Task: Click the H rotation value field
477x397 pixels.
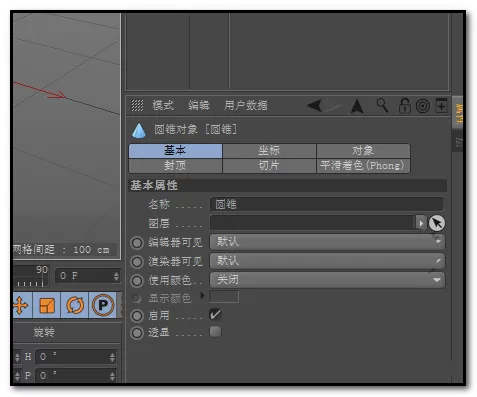Action: tap(73, 357)
